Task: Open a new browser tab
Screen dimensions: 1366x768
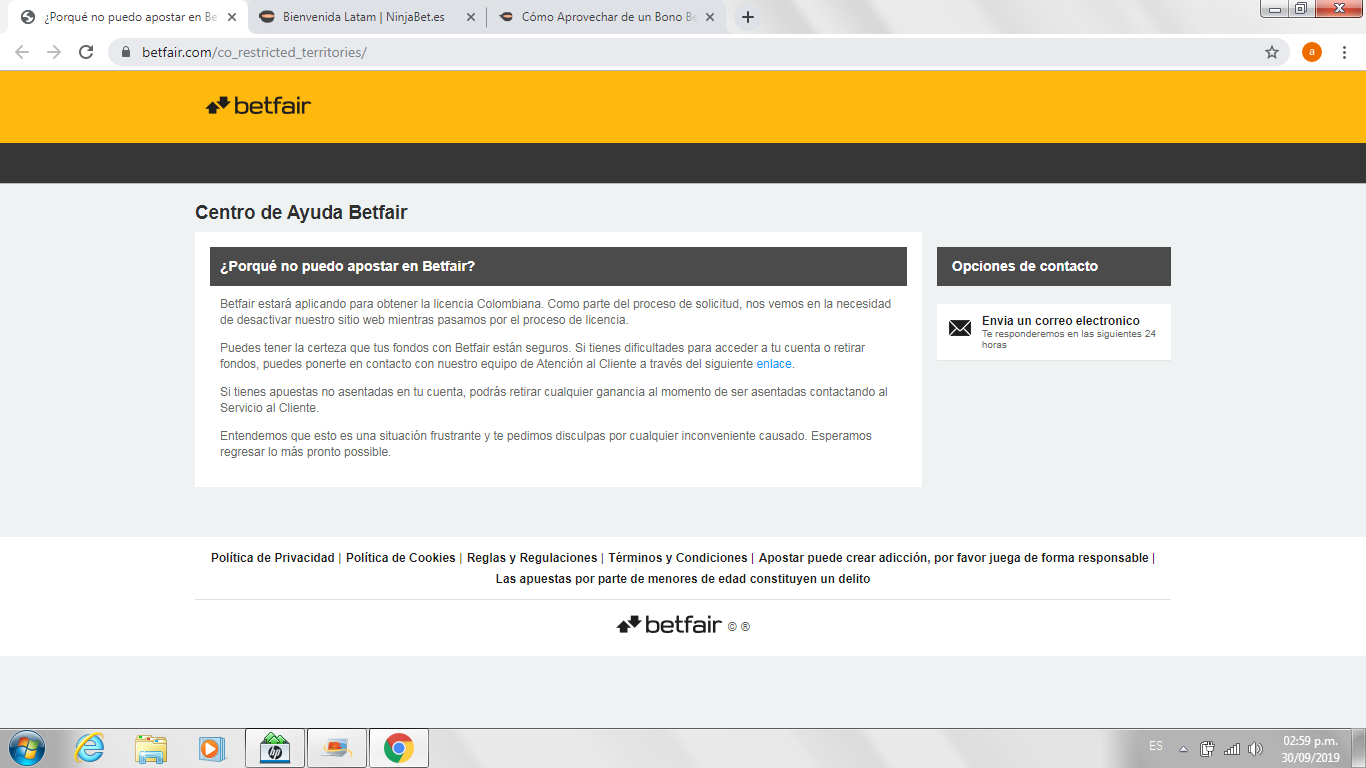Action: coord(747,17)
